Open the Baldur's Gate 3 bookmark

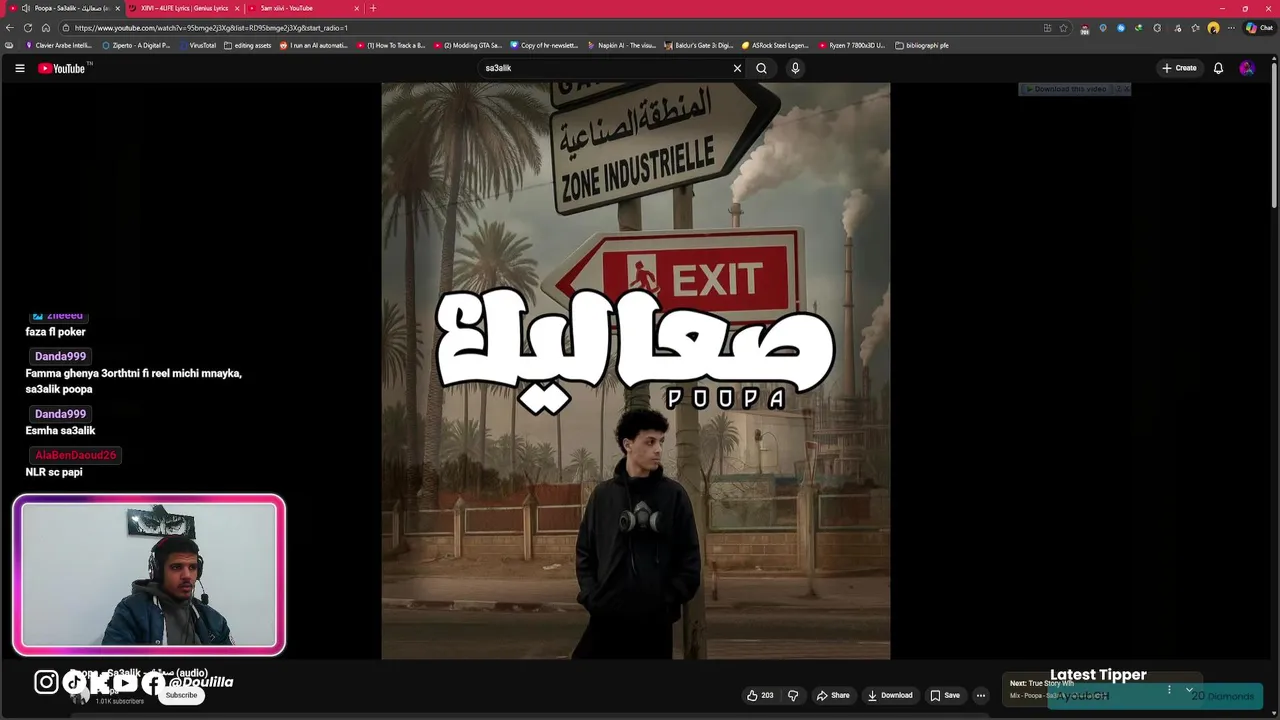[698, 45]
